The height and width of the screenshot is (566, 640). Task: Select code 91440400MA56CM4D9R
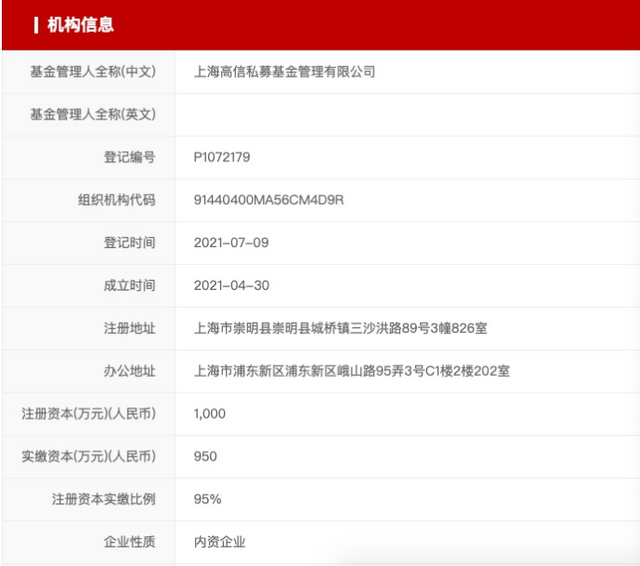(x=269, y=200)
